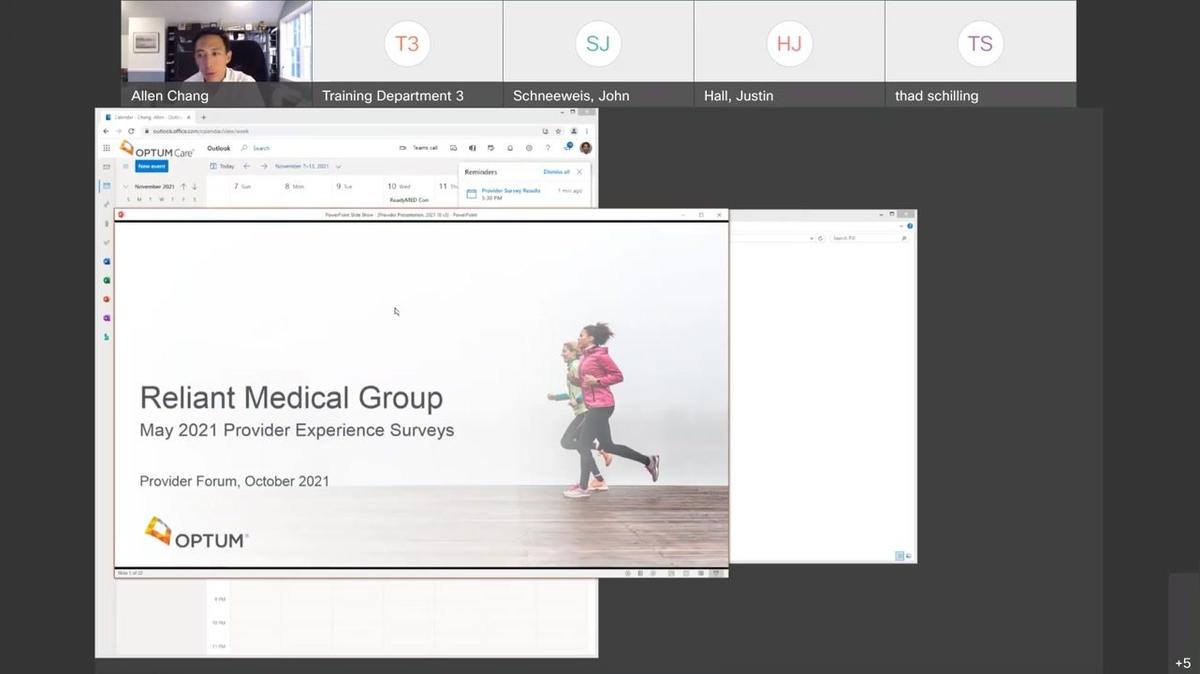
Task: Open OneNote from the Outlook left rail
Action: [x=107, y=318]
